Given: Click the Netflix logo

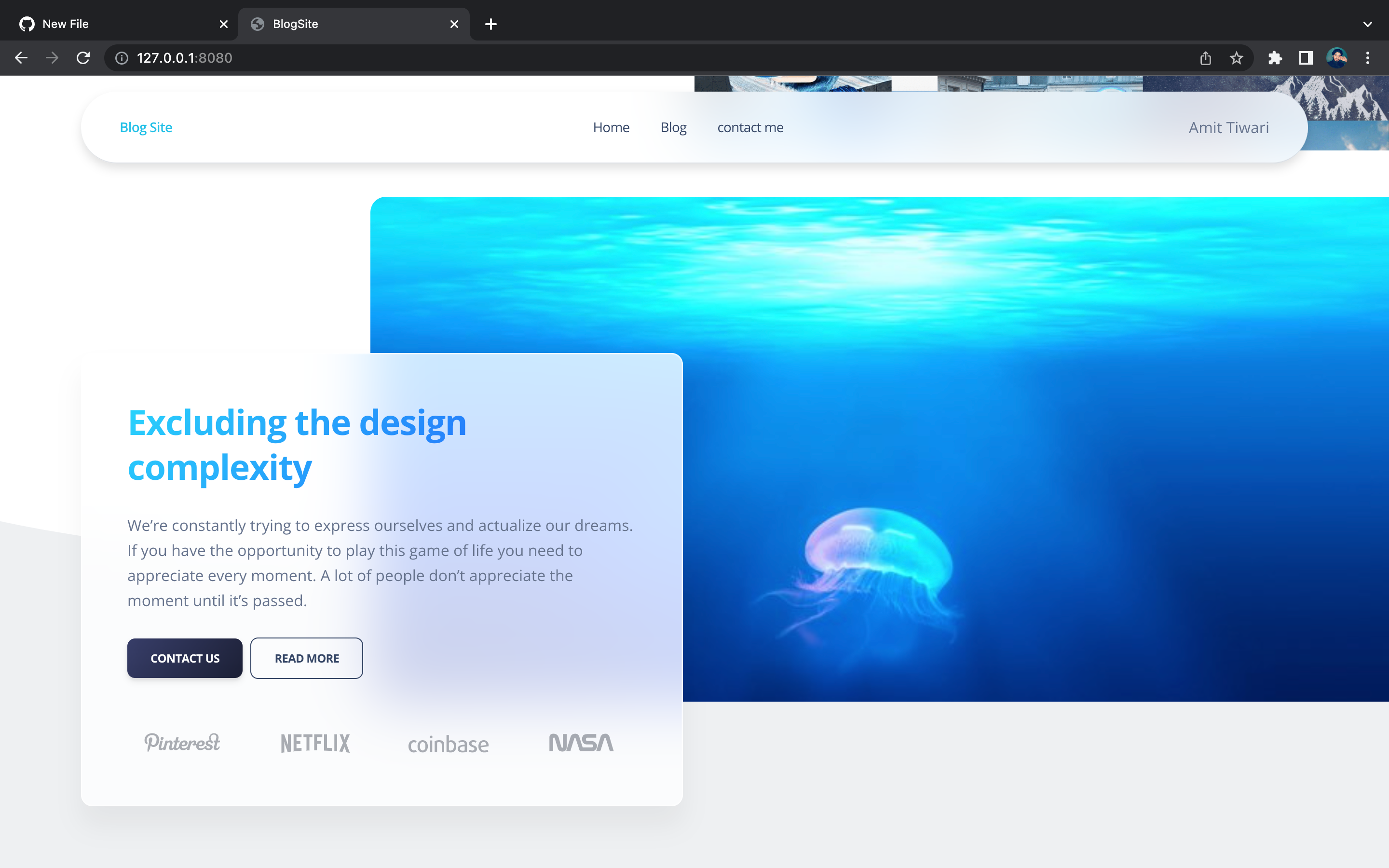Looking at the screenshot, I should (315, 743).
